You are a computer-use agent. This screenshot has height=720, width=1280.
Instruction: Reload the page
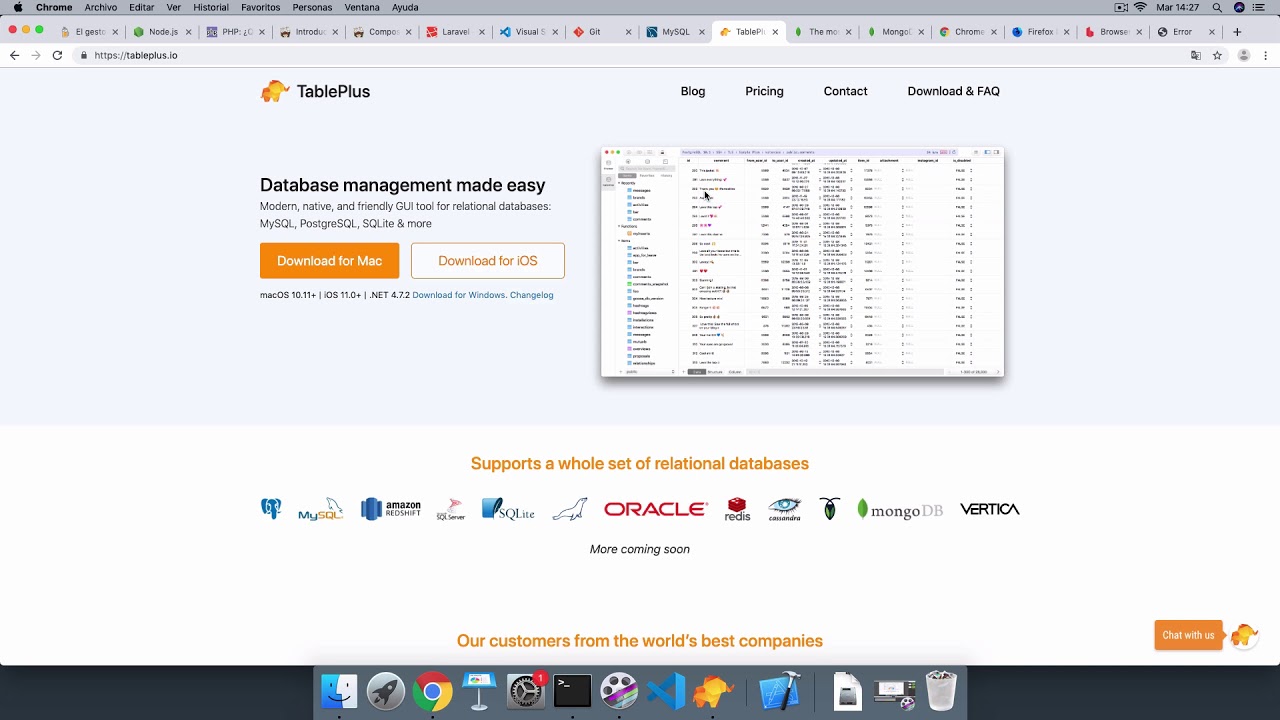click(x=57, y=55)
